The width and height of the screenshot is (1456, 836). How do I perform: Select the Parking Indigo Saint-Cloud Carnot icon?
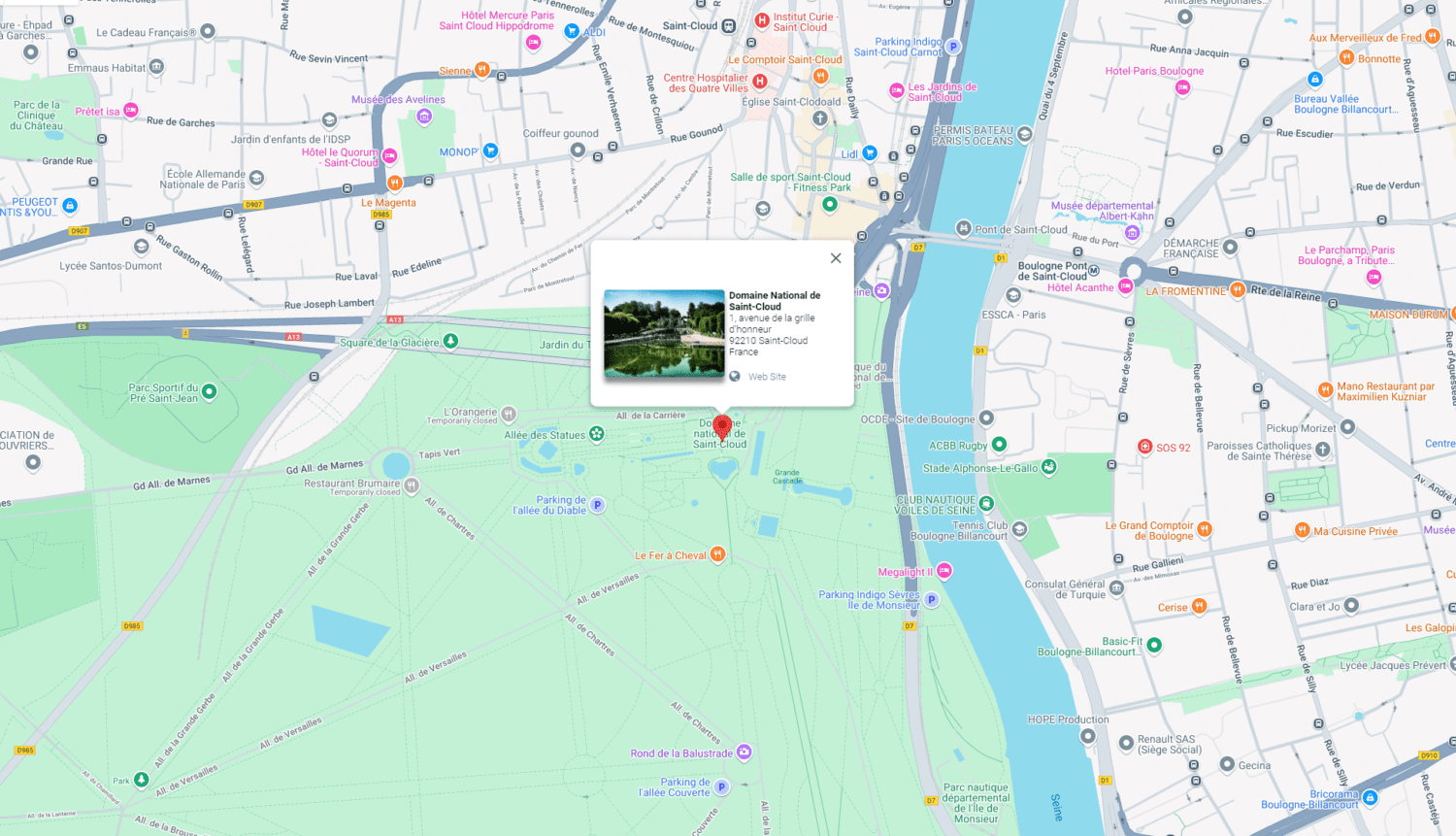pos(953,46)
